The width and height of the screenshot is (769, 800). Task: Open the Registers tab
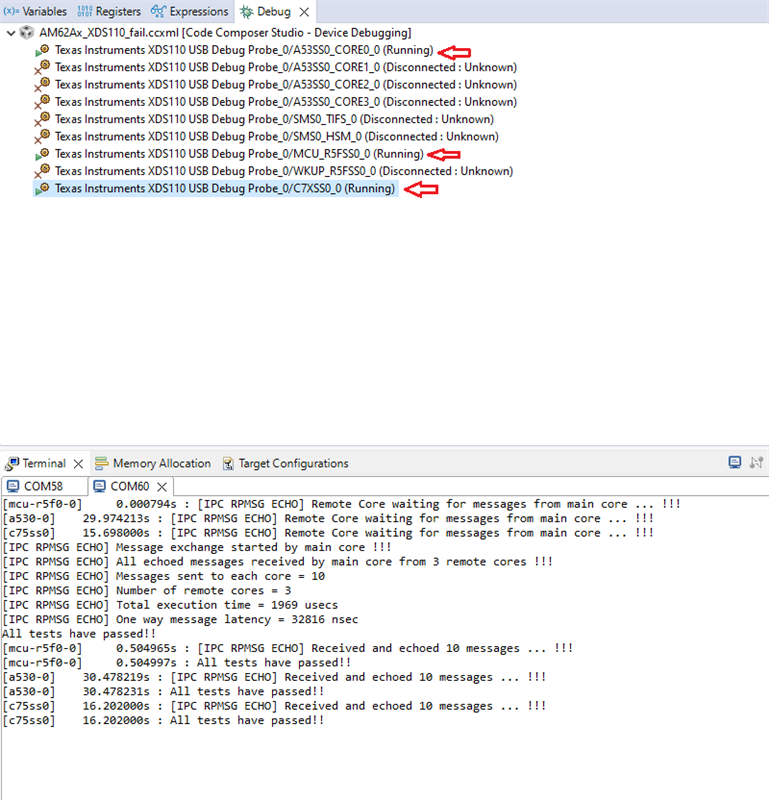click(109, 11)
